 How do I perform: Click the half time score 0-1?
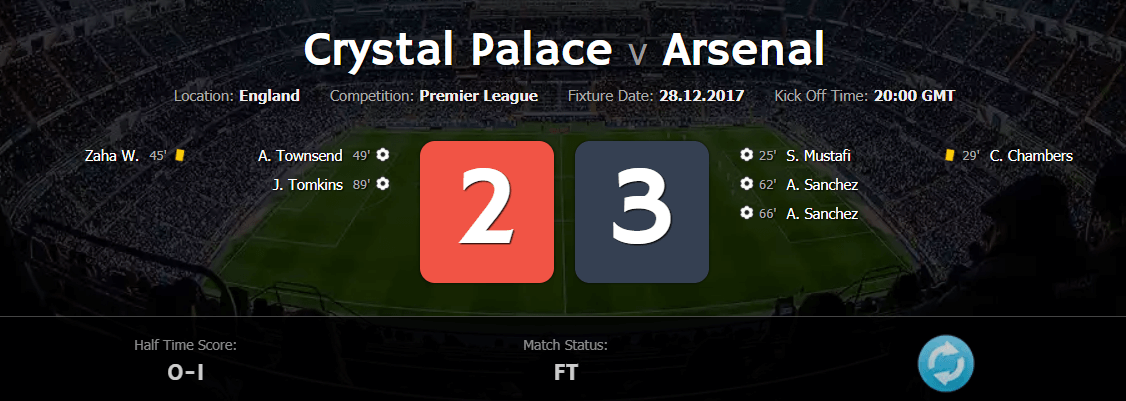pos(185,372)
